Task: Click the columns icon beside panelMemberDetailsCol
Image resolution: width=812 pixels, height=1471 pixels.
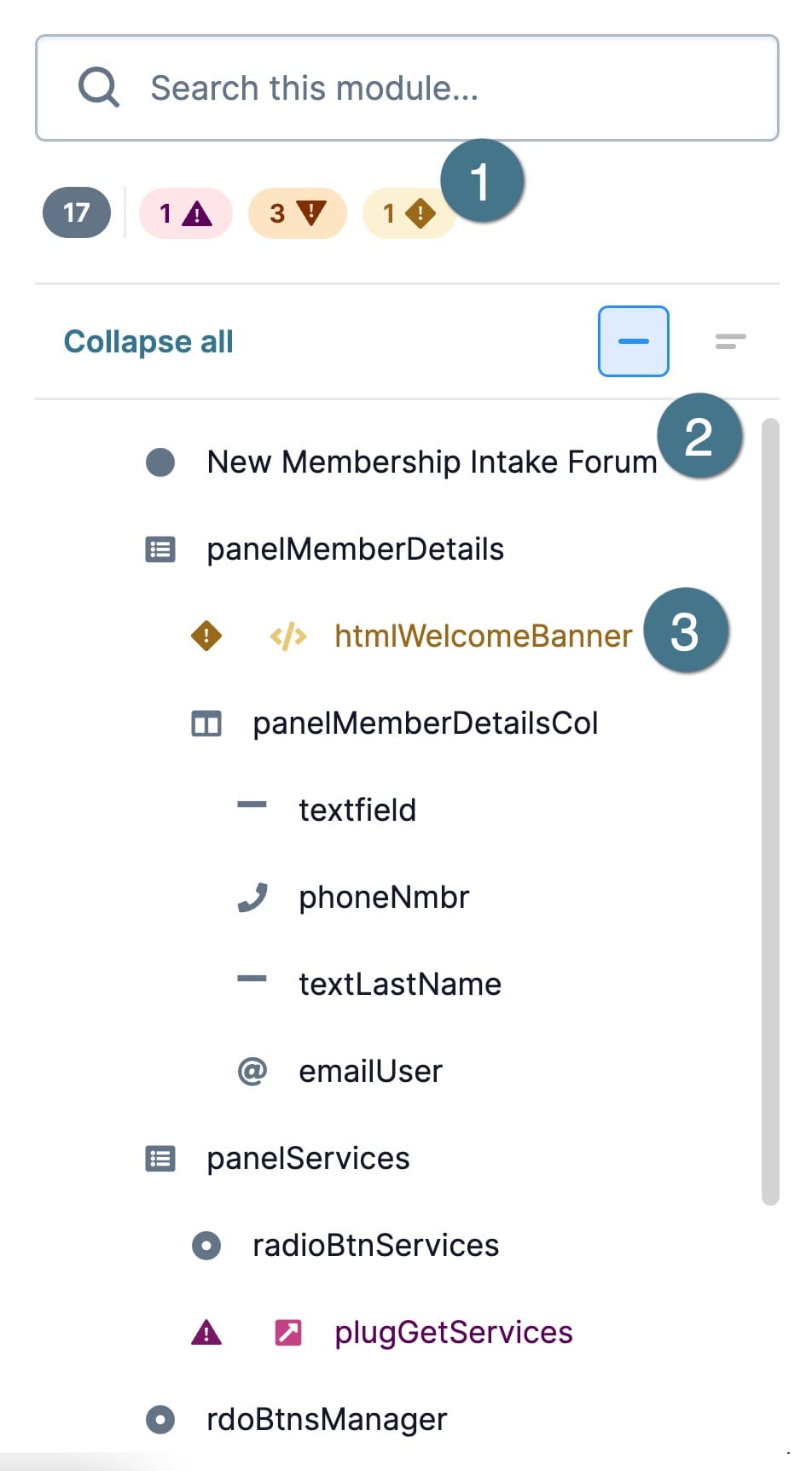Action: [x=206, y=724]
